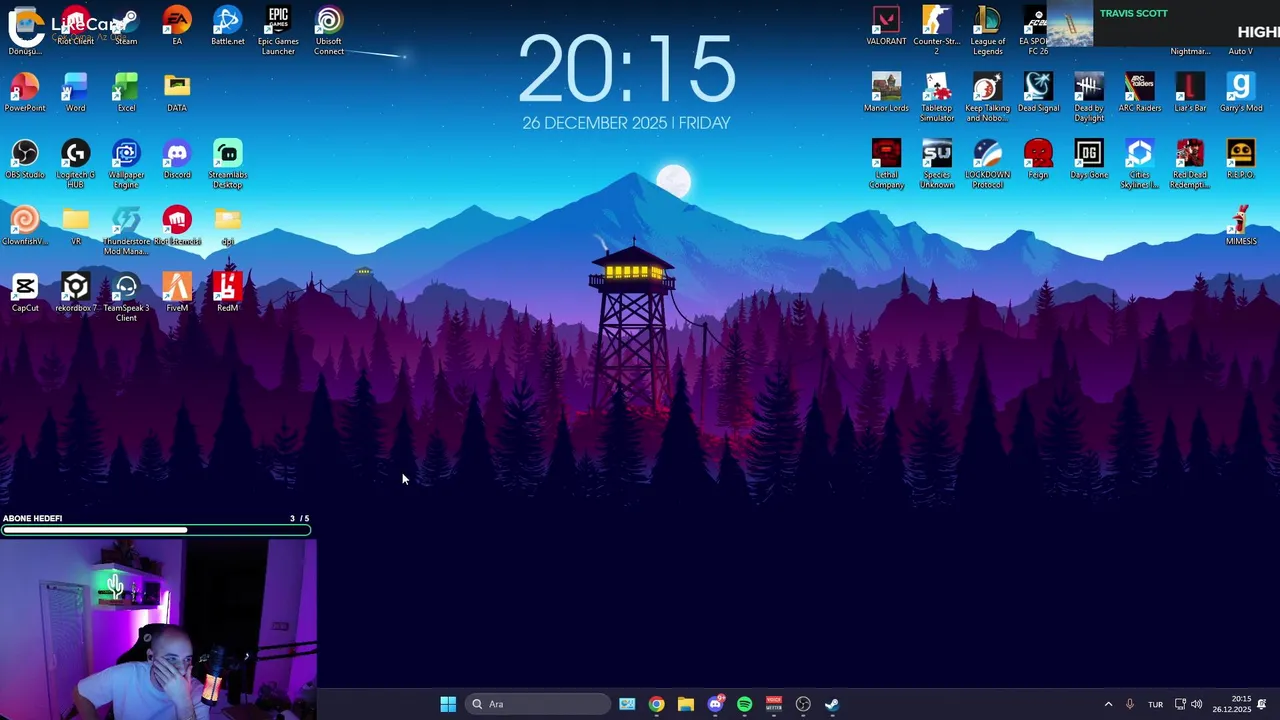Select the CapCut shortcut
Screen dimensions: 1280x720
click(x=25, y=293)
